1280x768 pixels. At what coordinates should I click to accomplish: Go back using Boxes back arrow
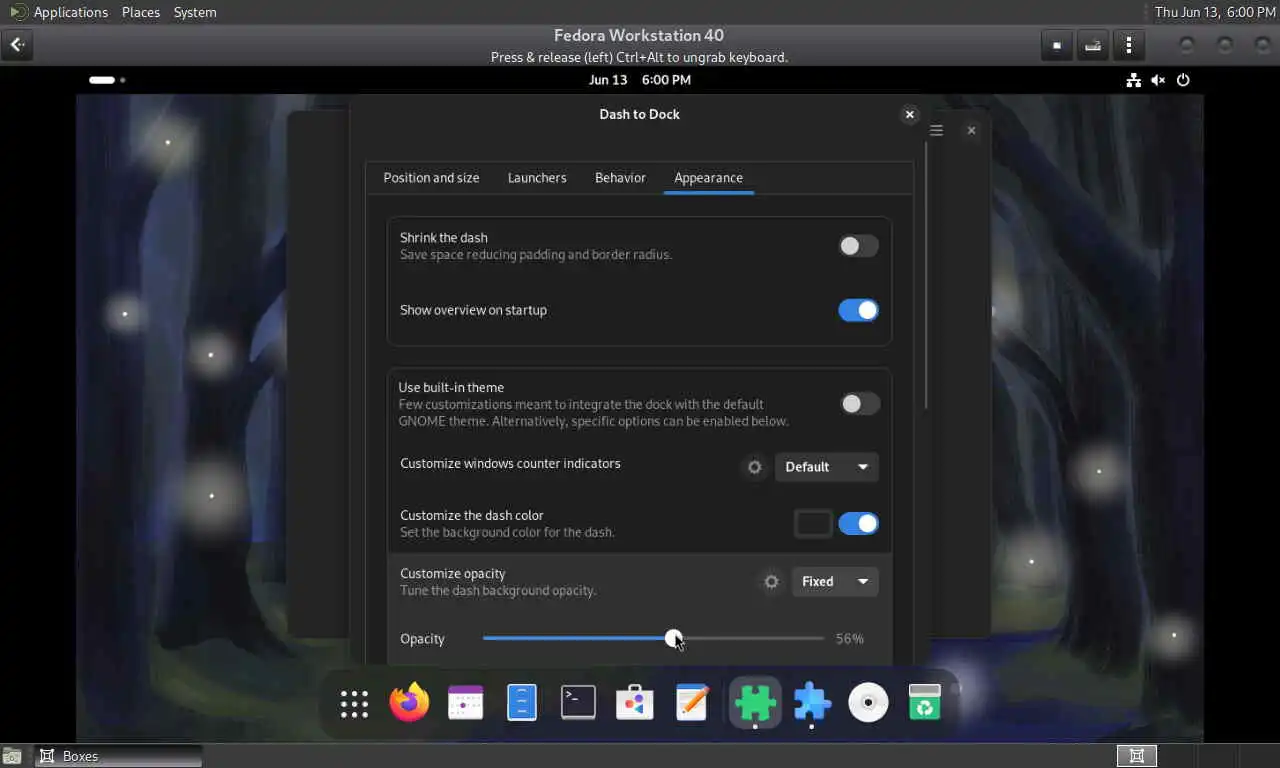[x=17, y=45]
